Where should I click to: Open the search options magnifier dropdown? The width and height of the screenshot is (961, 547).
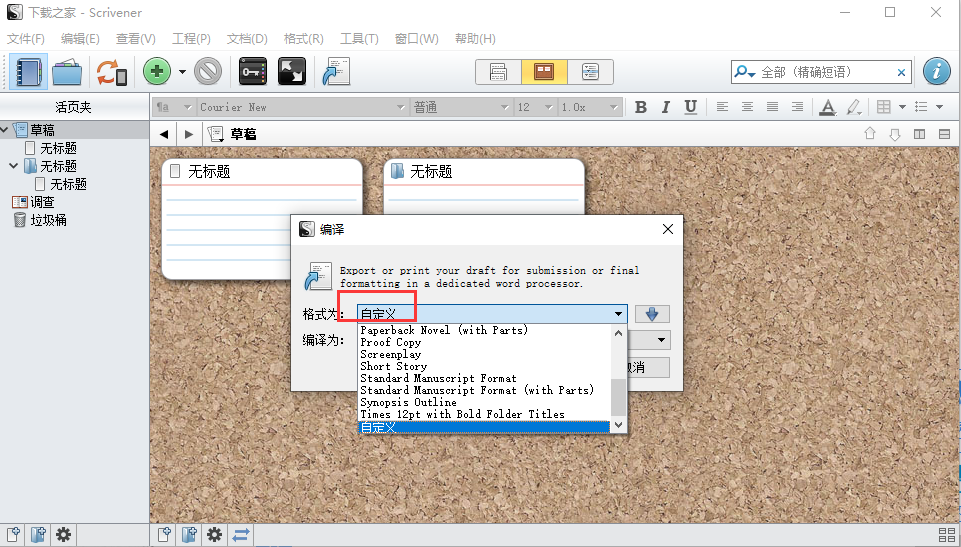(744, 72)
